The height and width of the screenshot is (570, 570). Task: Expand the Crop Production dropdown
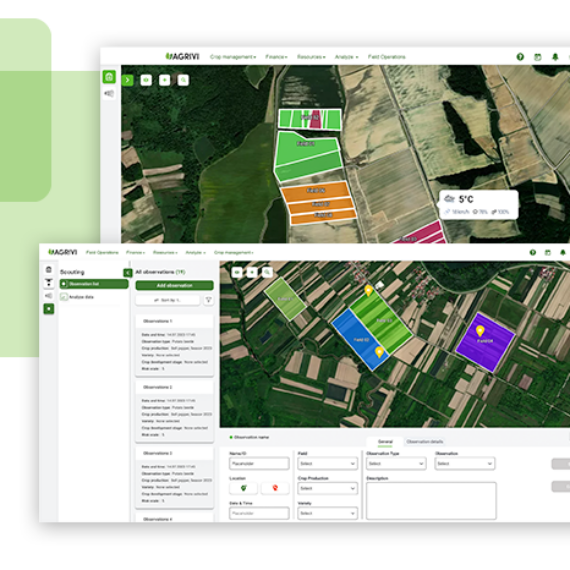pyautogui.click(x=328, y=488)
